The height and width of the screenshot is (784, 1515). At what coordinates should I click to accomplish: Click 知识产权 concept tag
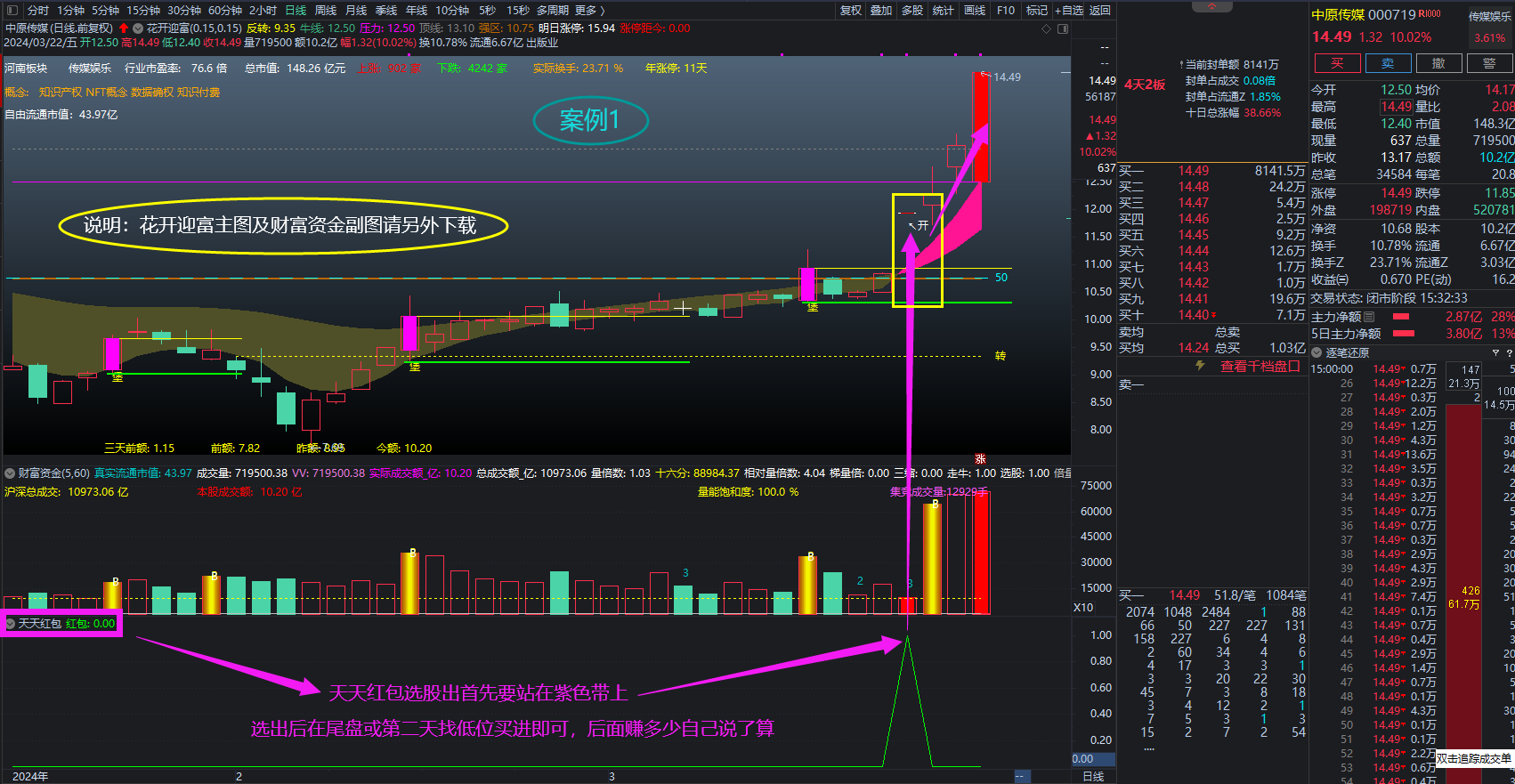click(x=61, y=93)
